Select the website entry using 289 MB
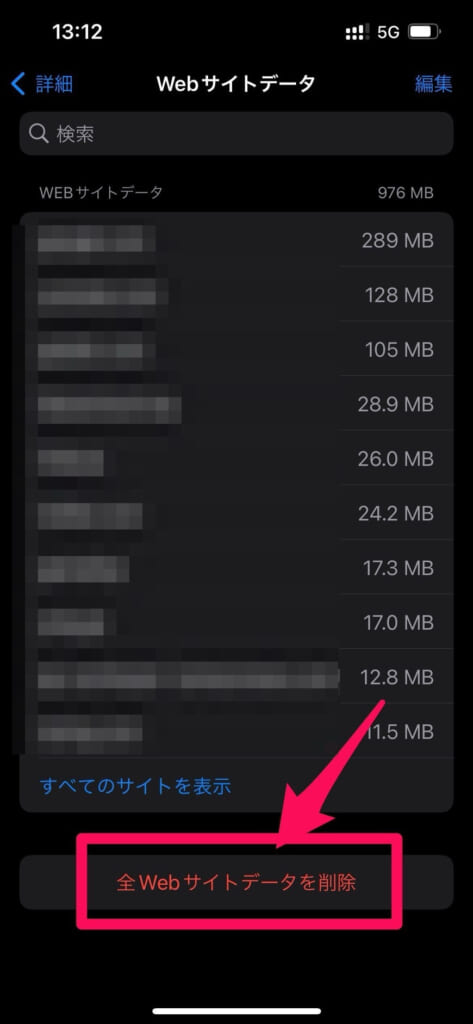 click(236, 240)
